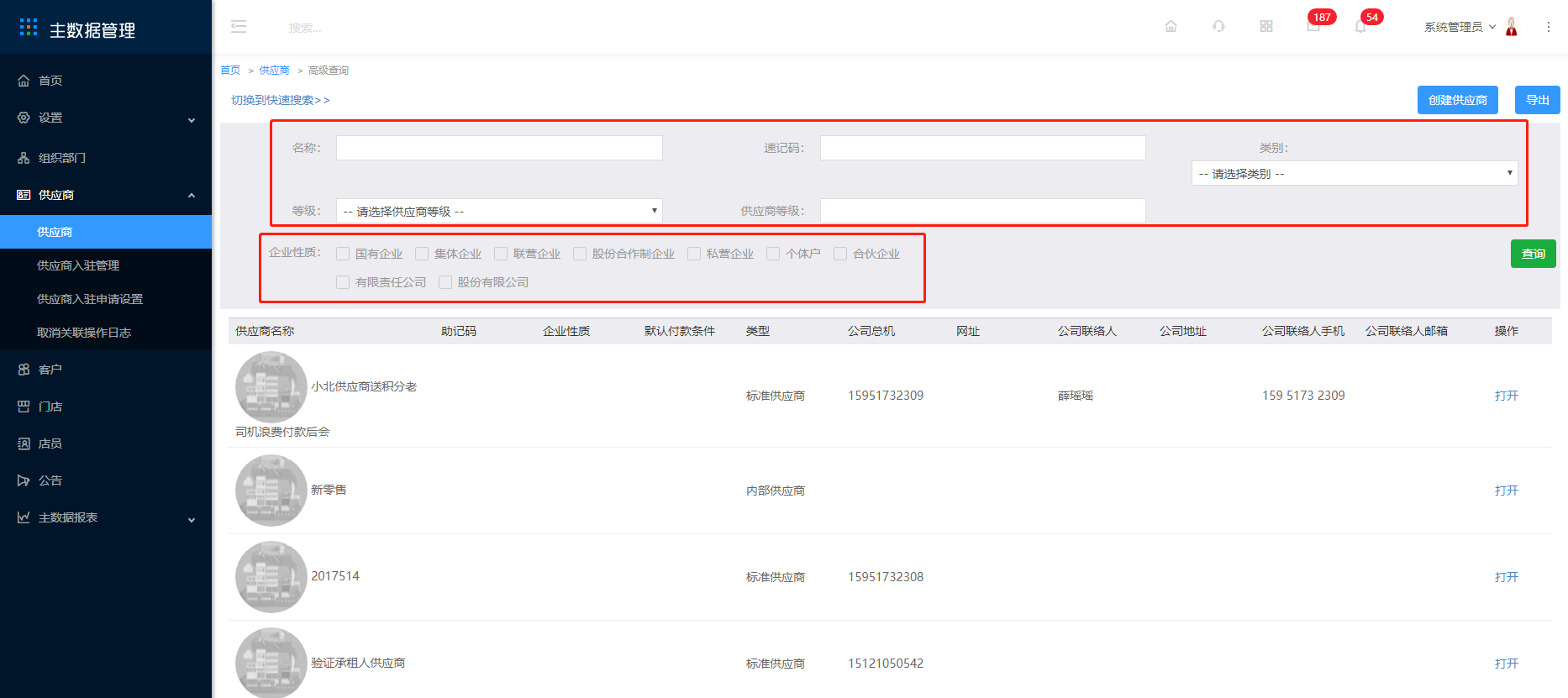Click the 供应商名称 column header
The height and width of the screenshot is (698, 1568).
265,331
